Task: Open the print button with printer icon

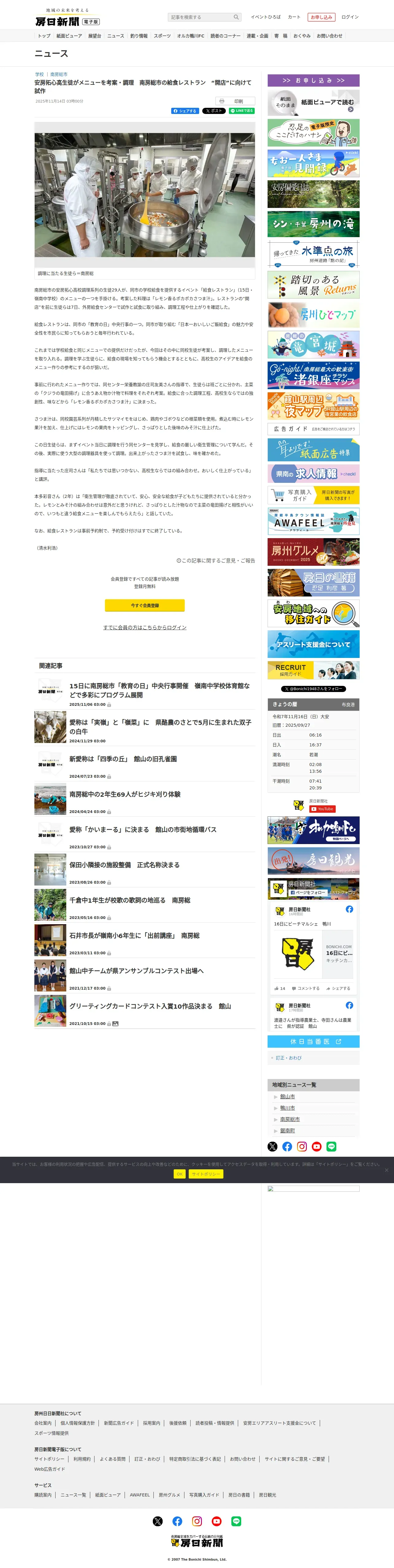Action: (x=235, y=101)
